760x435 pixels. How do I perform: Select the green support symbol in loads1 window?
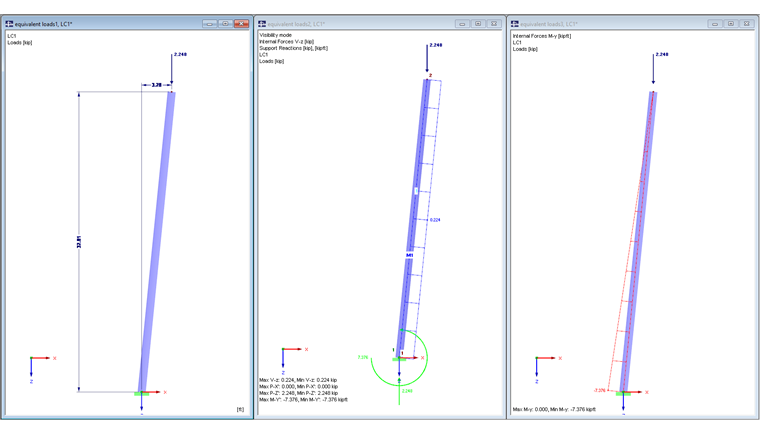tap(142, 394)
